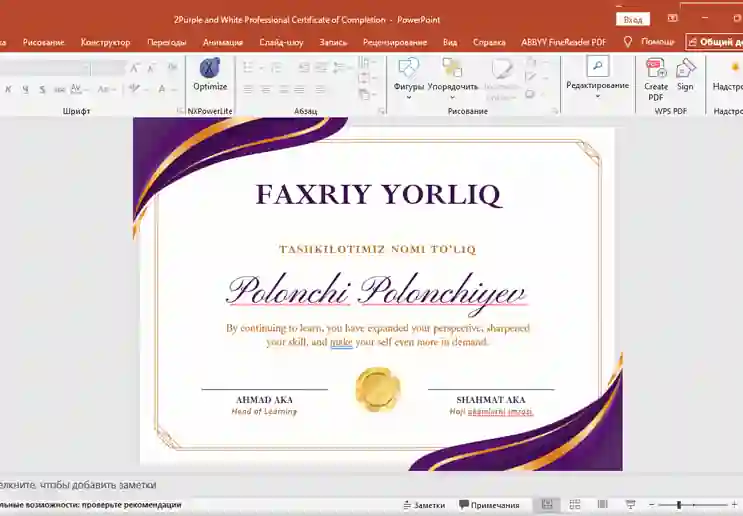743x516 pixels.
Task: Increase font size with larger A icon
Action: pos(134,68)
